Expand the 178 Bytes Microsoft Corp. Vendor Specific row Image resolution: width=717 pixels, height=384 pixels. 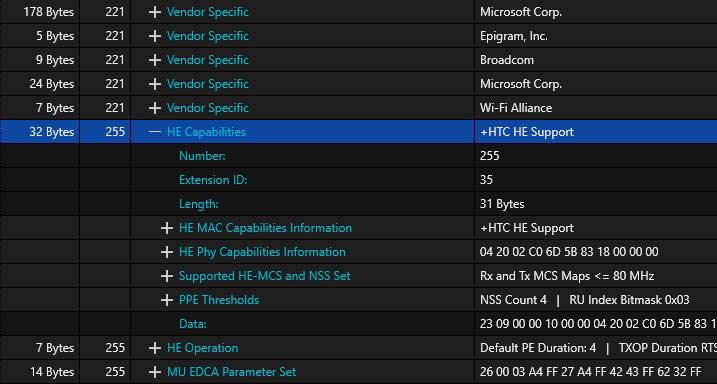click(155, 12)
